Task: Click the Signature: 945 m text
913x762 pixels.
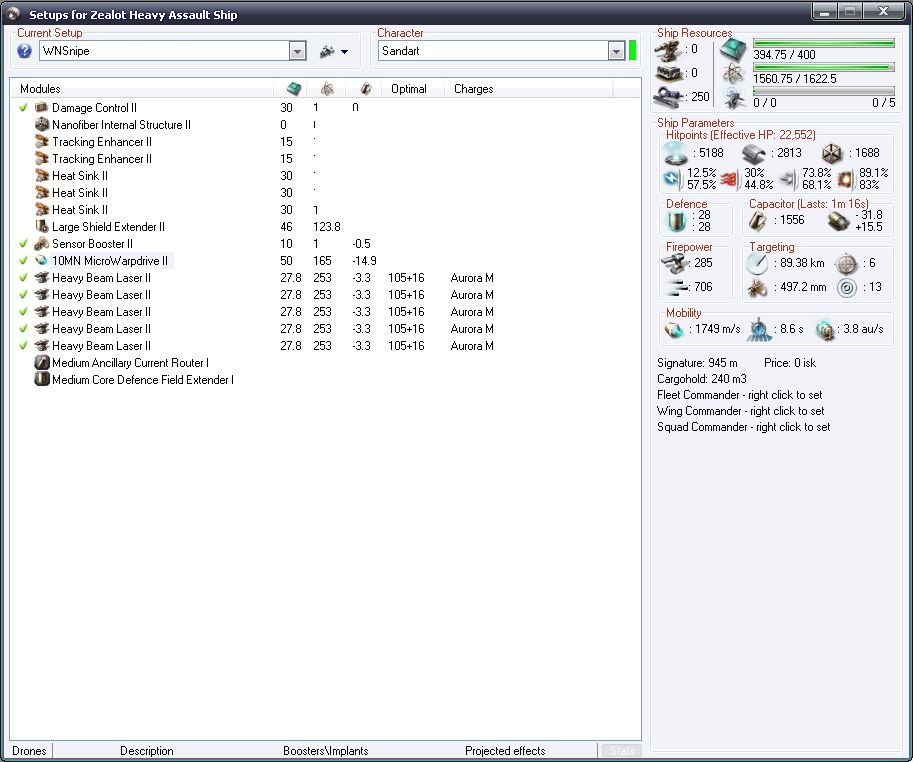Action: (697, 363)
